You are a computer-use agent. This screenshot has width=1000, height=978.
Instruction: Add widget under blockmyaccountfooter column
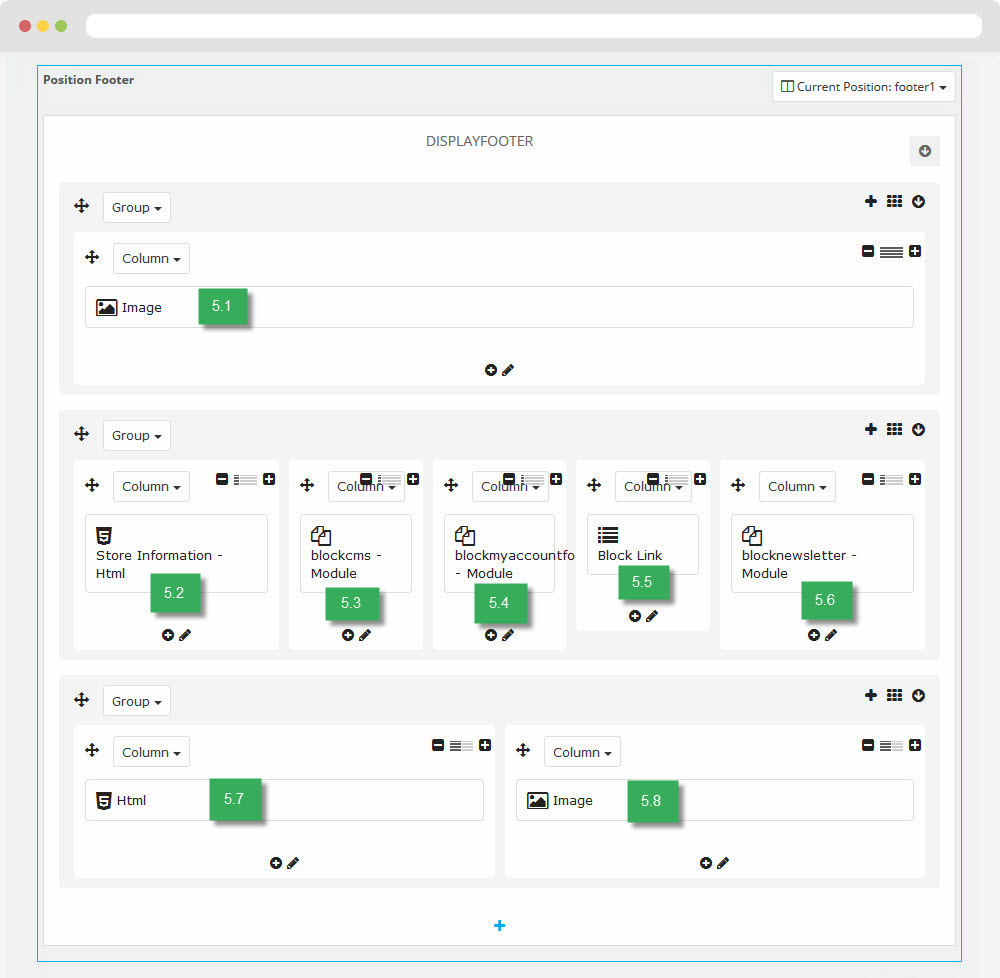(x=490, y=635)
